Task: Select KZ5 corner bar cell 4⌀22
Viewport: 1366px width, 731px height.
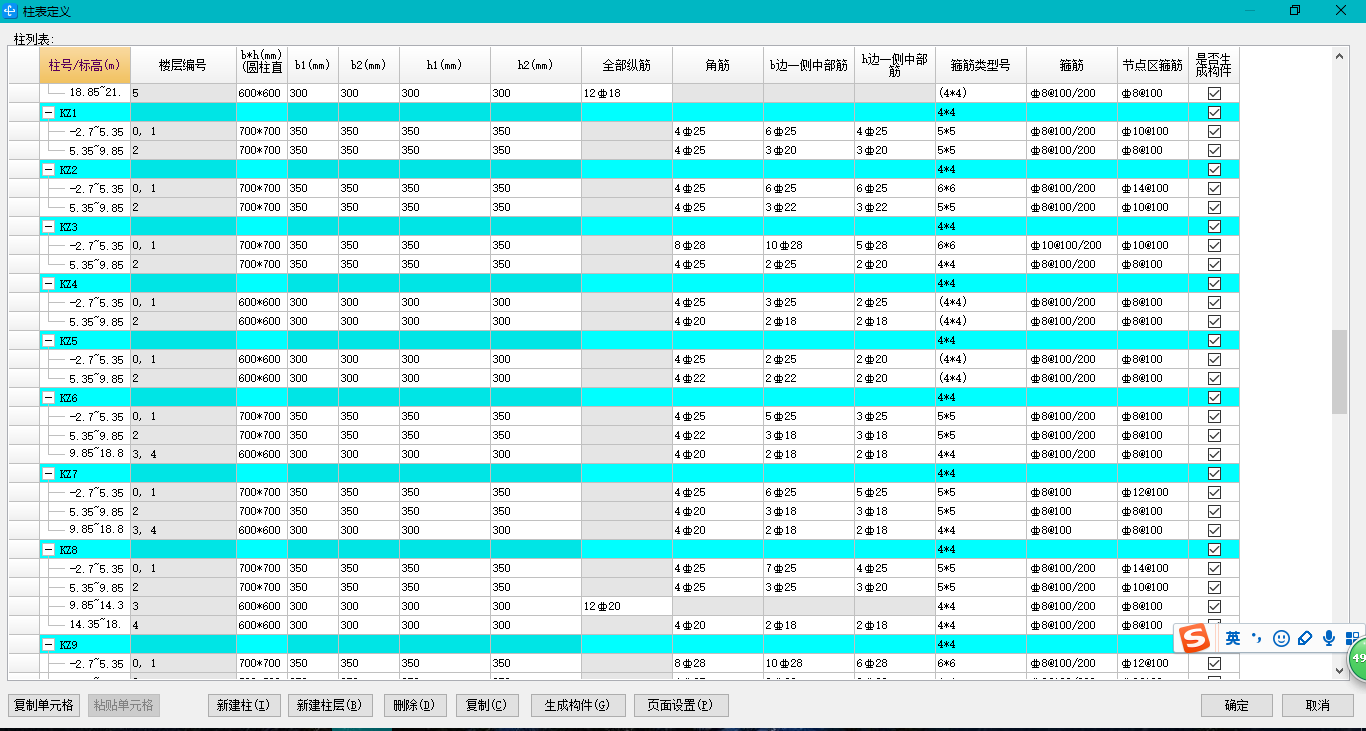Action: pyautogui.click(x=718, y=379)
